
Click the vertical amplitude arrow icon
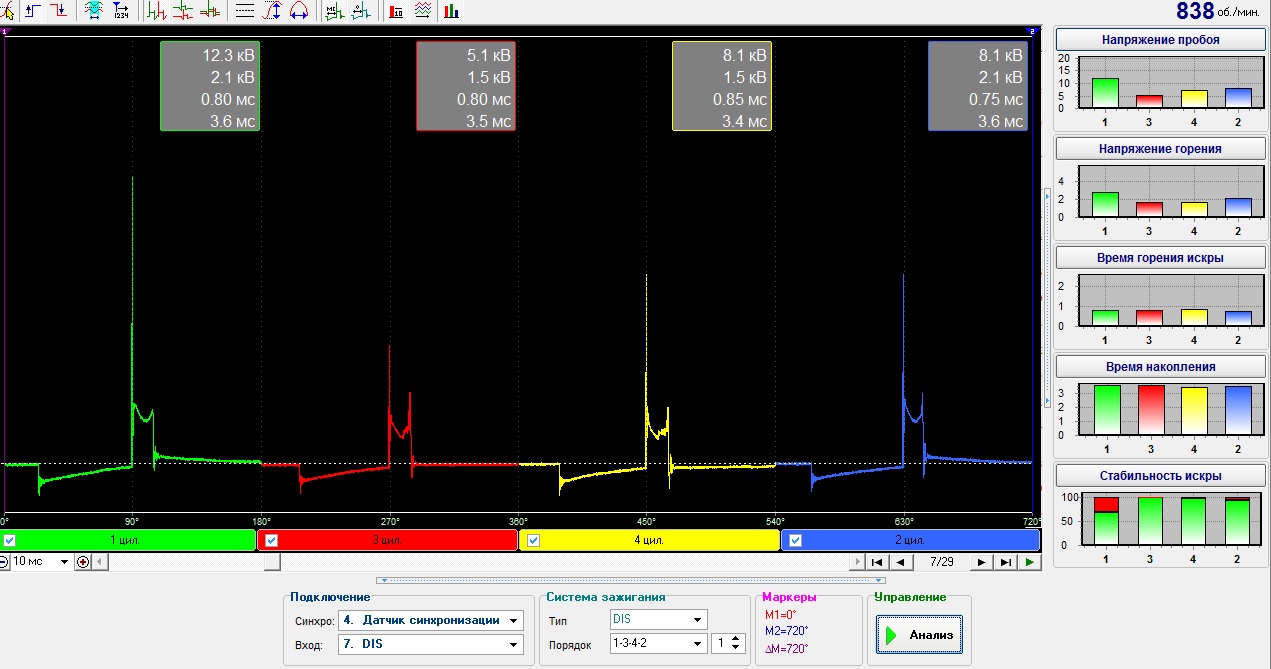272,11
